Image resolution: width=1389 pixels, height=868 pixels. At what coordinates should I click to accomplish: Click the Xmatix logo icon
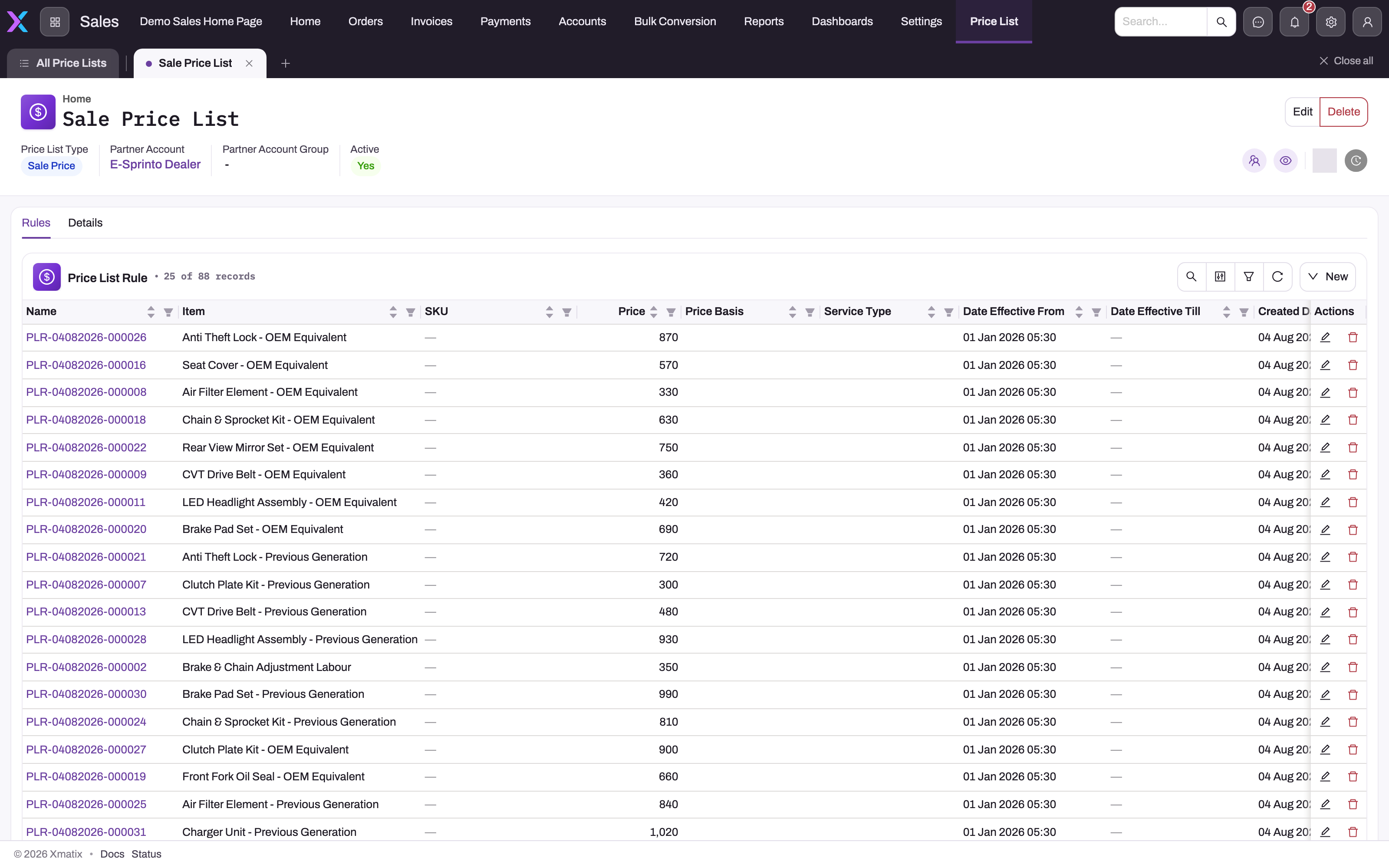pyautogui.click(x=17, y=22)
